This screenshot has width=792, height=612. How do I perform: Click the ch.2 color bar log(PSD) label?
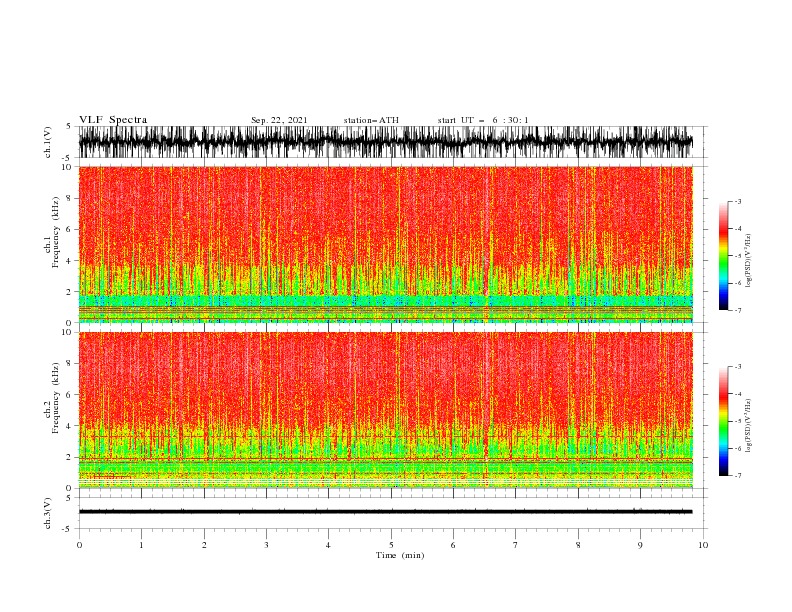point(748,426)
